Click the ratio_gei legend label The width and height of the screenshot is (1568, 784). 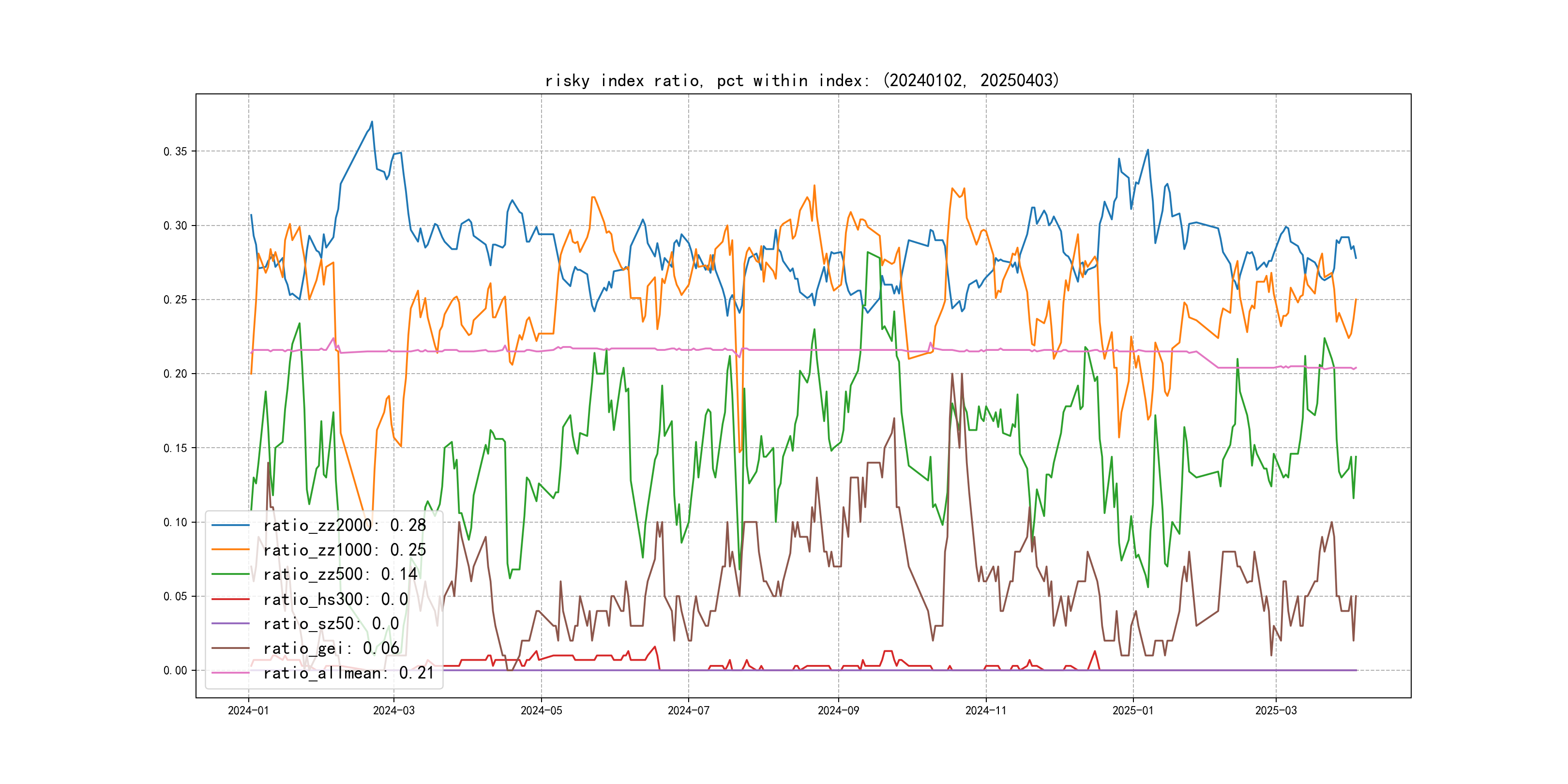tap(331, 648)
